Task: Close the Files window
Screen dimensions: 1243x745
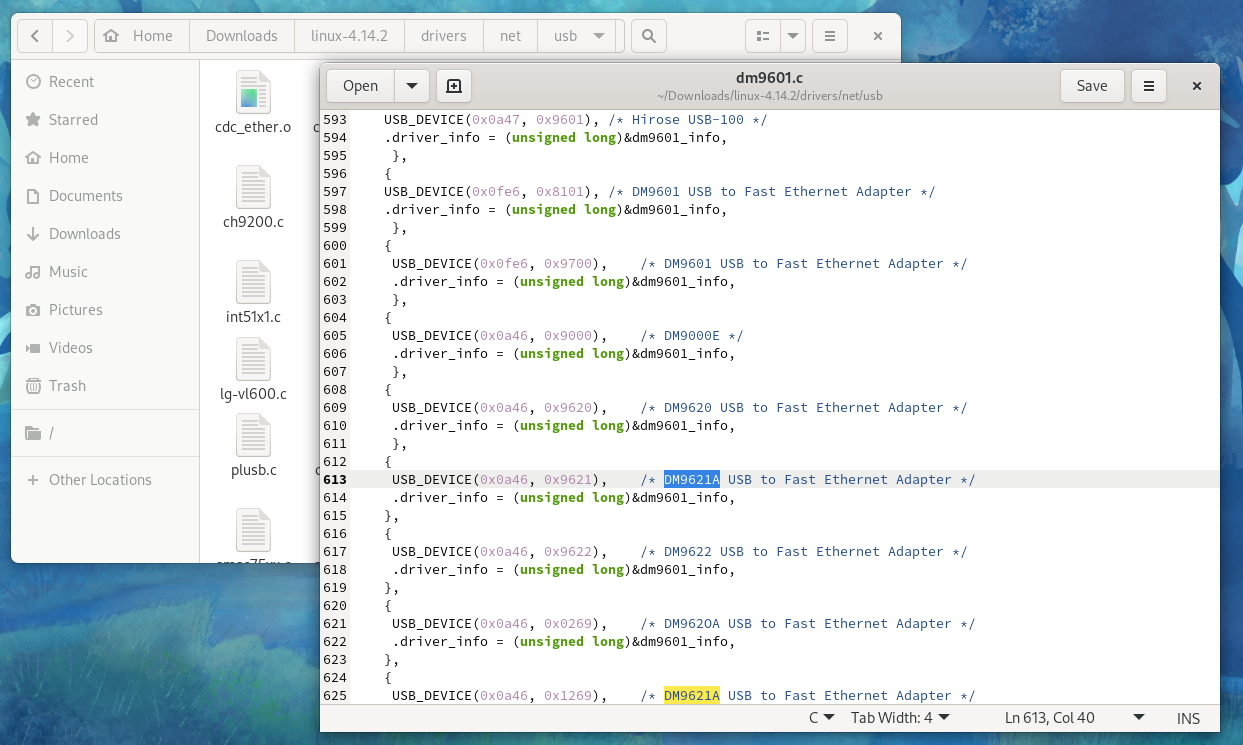Action: [878, 36]
